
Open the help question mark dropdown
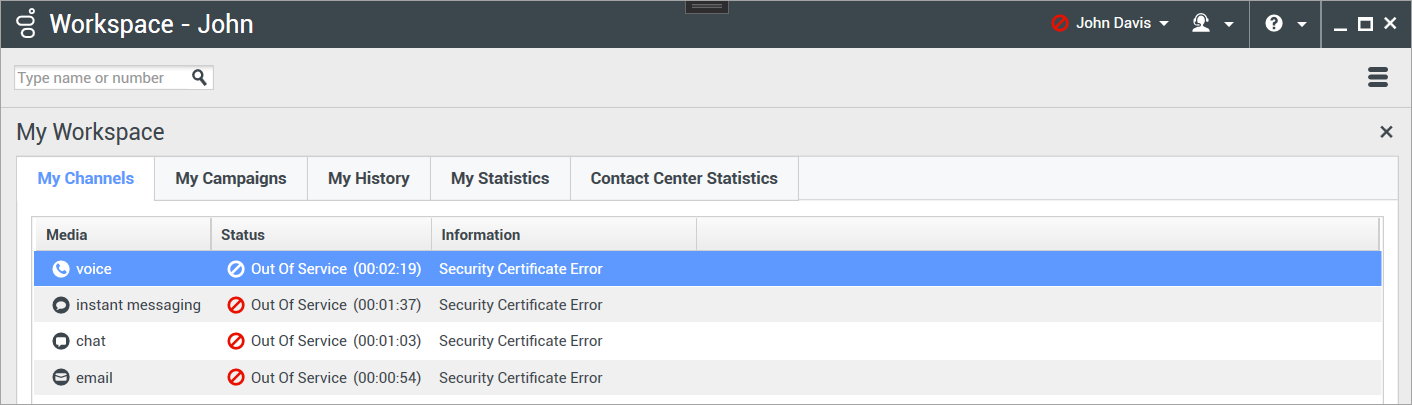point(1286,23)
